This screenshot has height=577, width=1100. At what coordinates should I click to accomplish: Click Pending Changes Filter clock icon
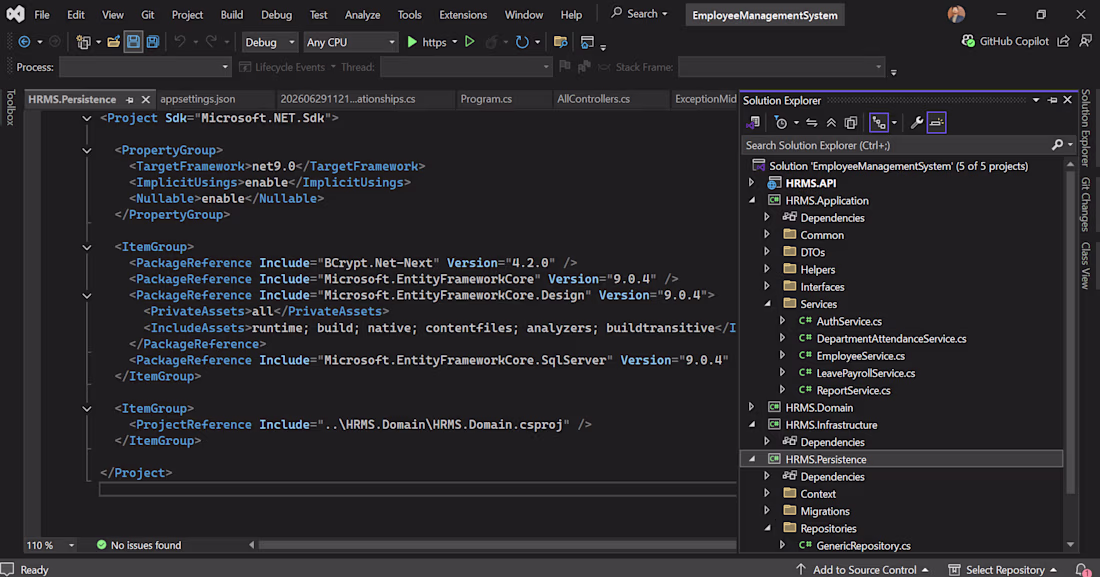[x=781, y=123]
